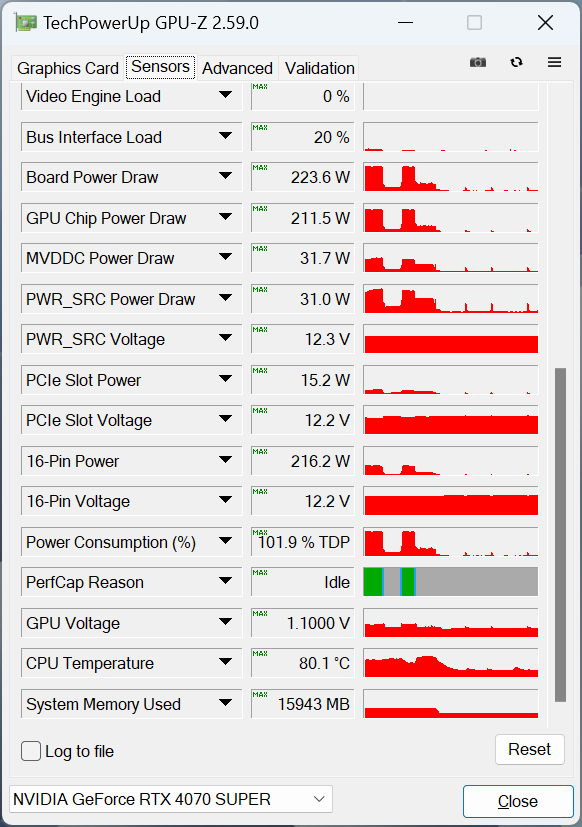Select the Sensors tab
The image size is (582, 827).
pyautogui.click(x=160, y=67)
